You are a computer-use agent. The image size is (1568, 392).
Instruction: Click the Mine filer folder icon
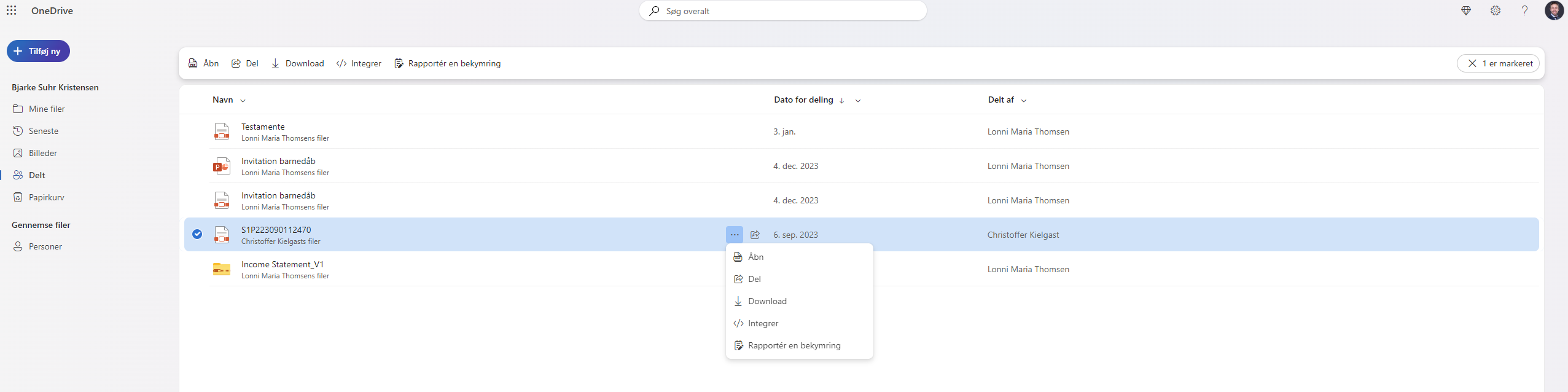coord(18,109)
